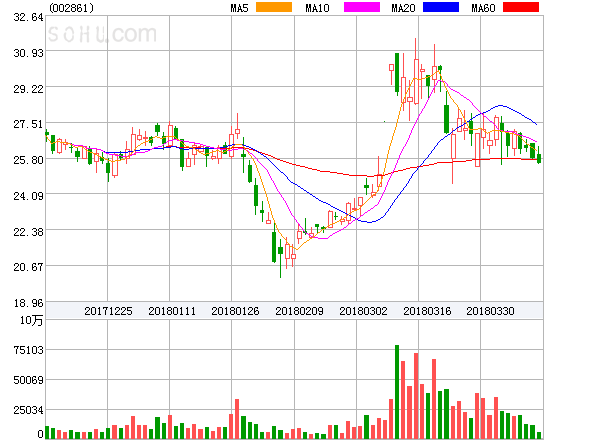
Task: Click the 20.67 price axis label
Action: [x=28, y=267]
